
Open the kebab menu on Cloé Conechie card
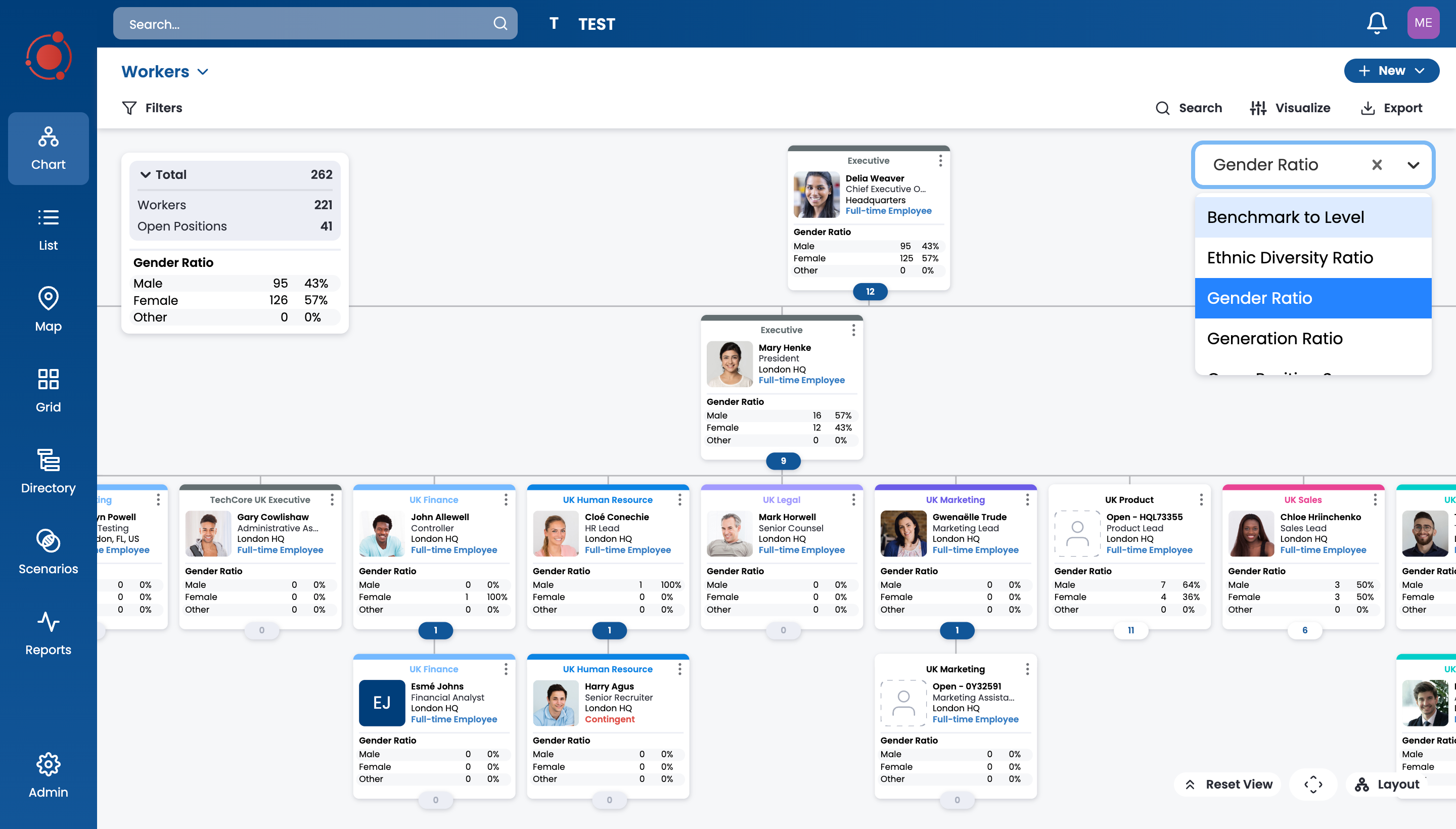pyautogui.click(x=679, y=499)
